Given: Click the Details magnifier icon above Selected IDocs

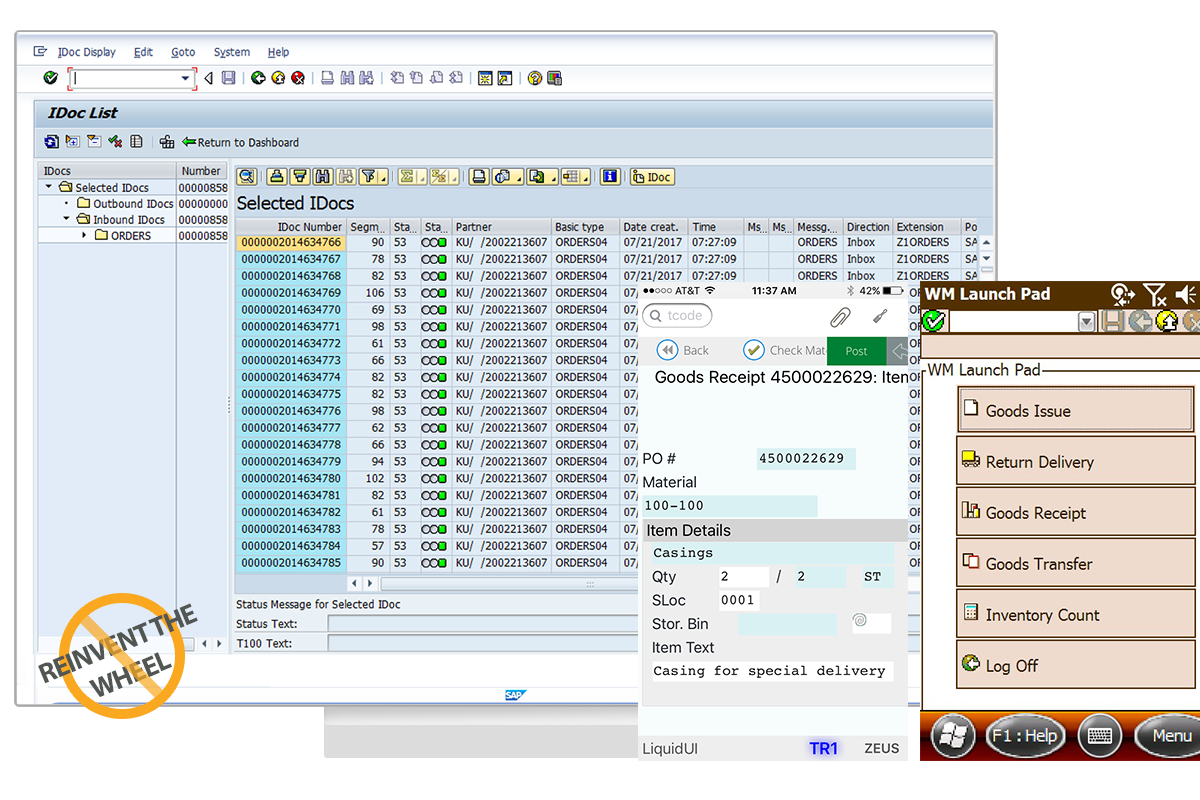Looking at the screenshot, I should [246, 177].
